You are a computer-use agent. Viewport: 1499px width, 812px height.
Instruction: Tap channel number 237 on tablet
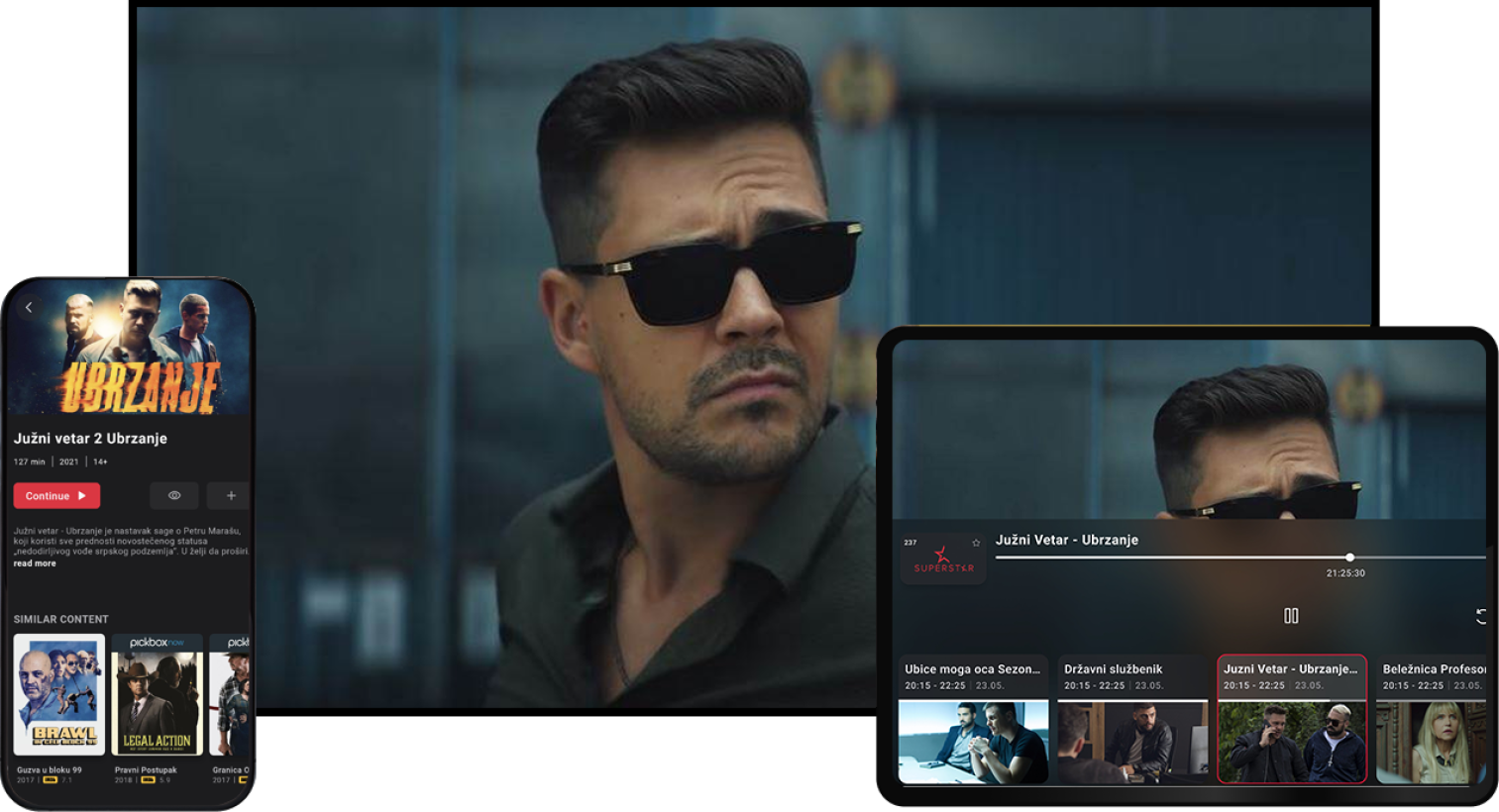tap(910, 543)
